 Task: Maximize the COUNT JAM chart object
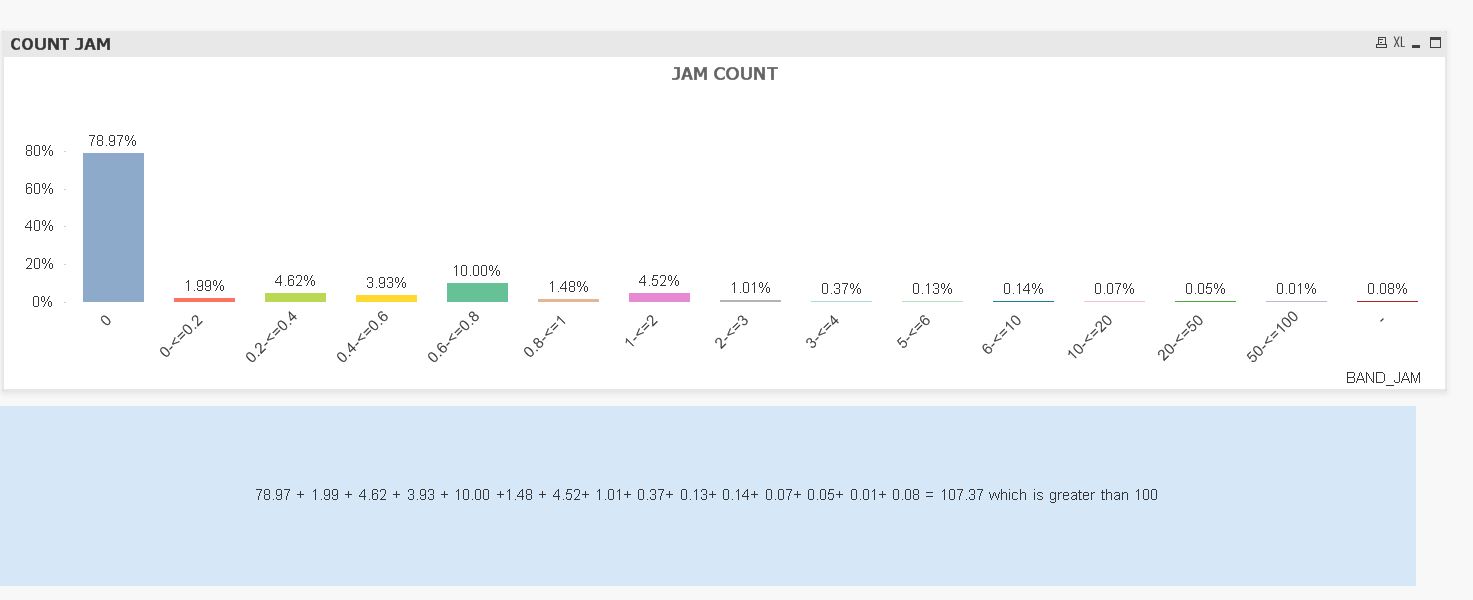point(1435,43)
